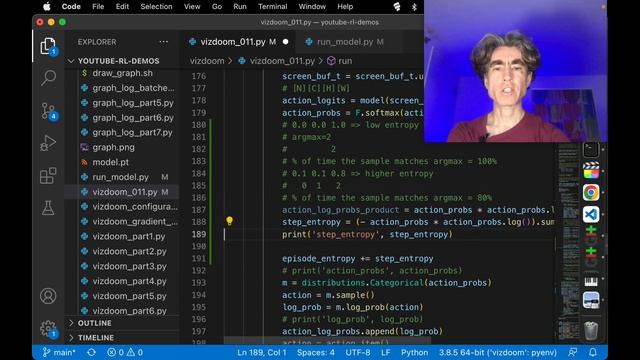Image resolution: width=640 pixels, height=360 pixels.
Task: Open the Manage gear menu
Action: click(48, 328)
